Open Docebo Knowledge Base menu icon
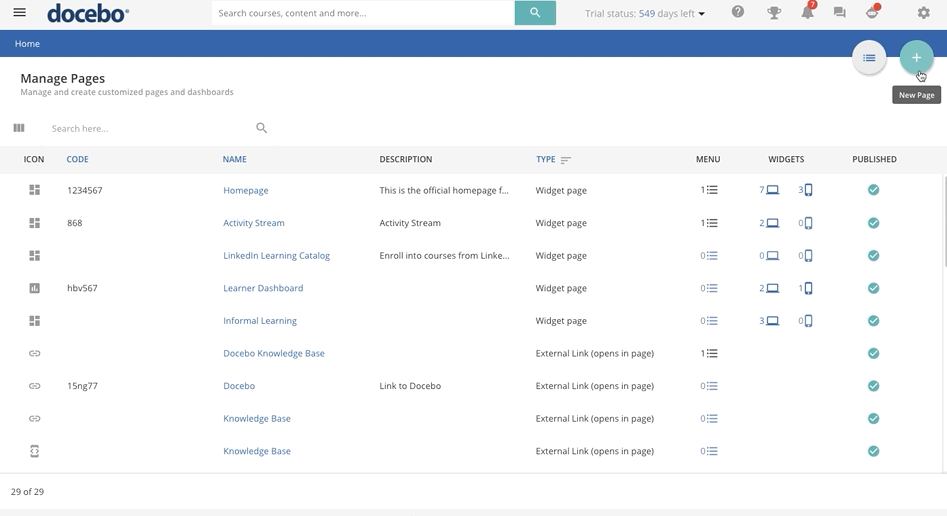The width and height of the screenshot is (947, 516). pos(709,353)
